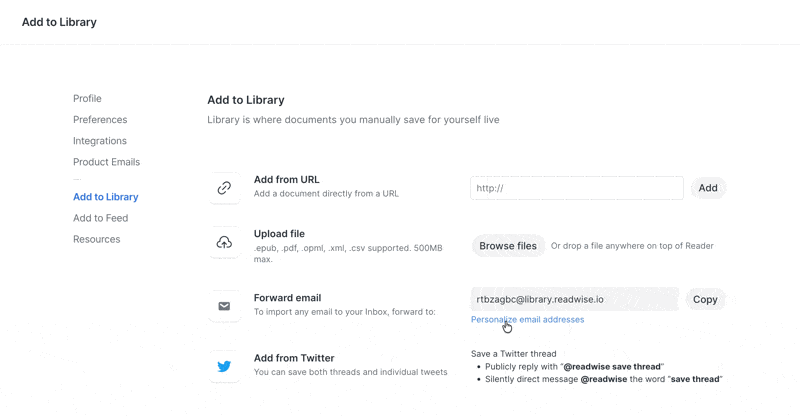Viewport: 800px width, 416px height.
Task: Click the Upload file heading text
Action: 279,234
